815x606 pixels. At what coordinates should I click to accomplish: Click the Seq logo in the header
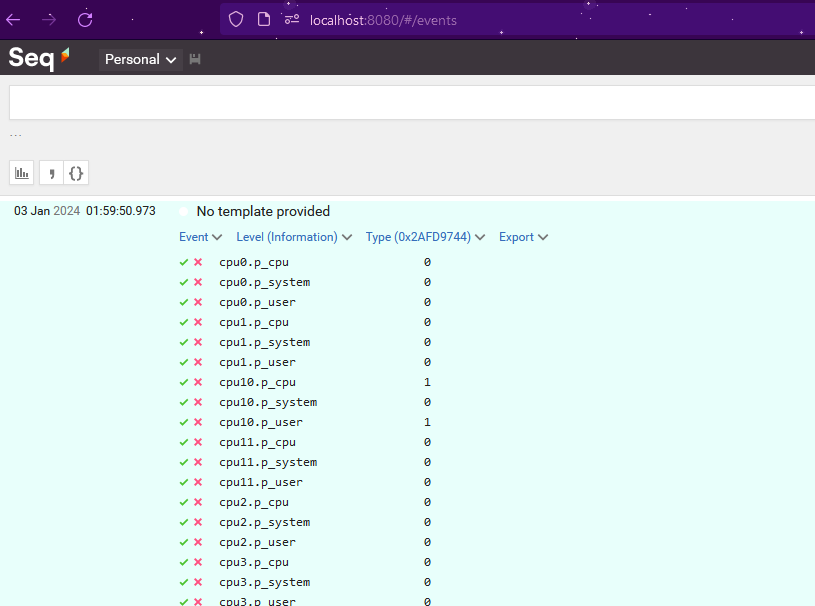(x=31, y=58)
